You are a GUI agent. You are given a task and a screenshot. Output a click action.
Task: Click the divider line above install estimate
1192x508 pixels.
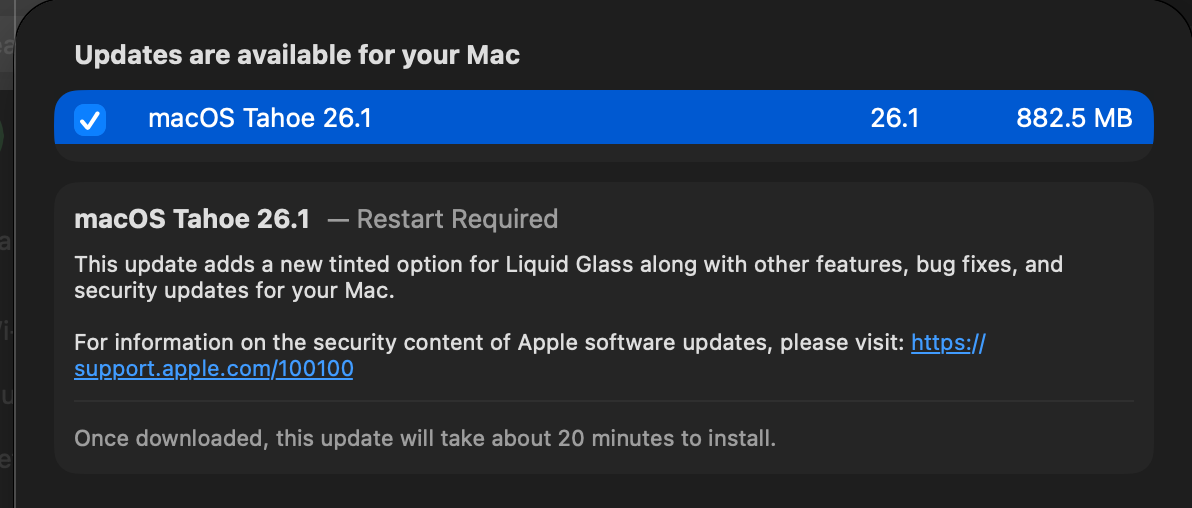(603, 401)
